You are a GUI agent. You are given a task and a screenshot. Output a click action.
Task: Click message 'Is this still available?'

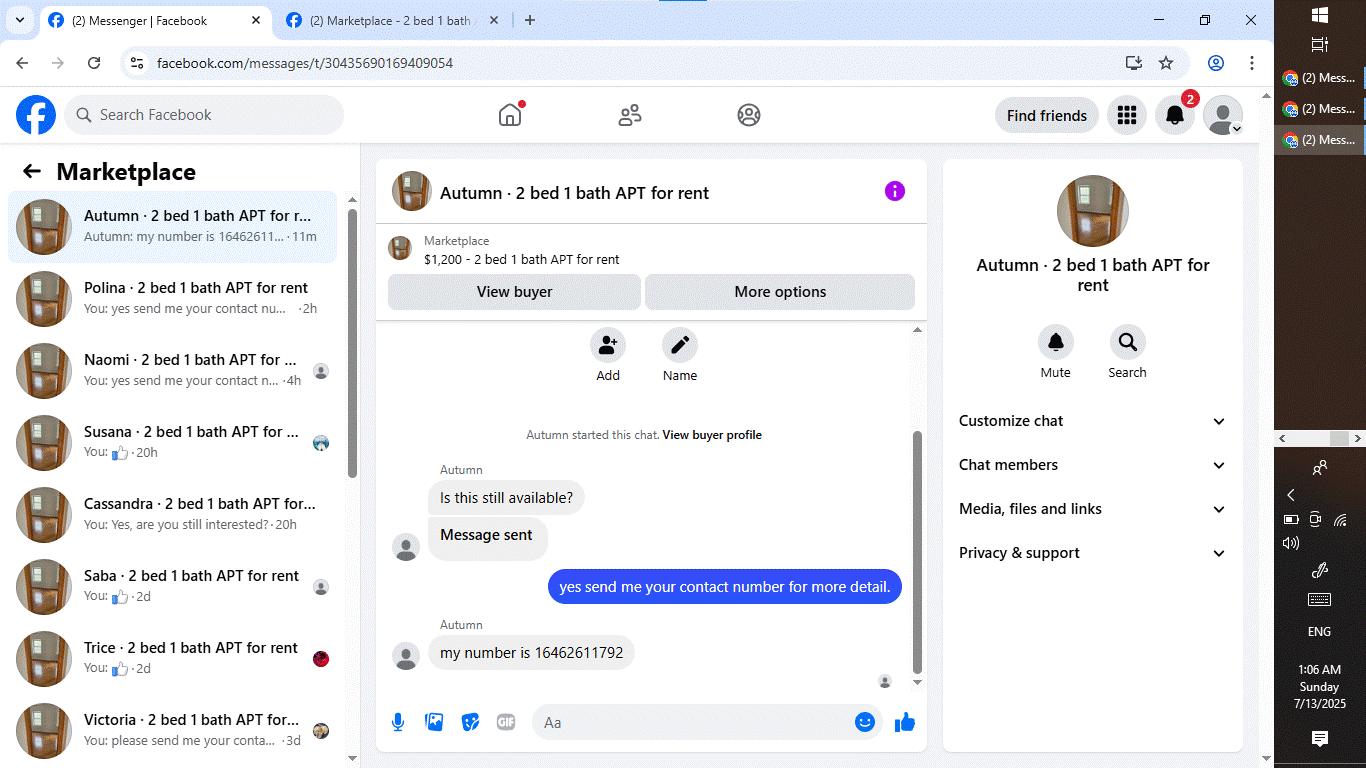[506, 498]
